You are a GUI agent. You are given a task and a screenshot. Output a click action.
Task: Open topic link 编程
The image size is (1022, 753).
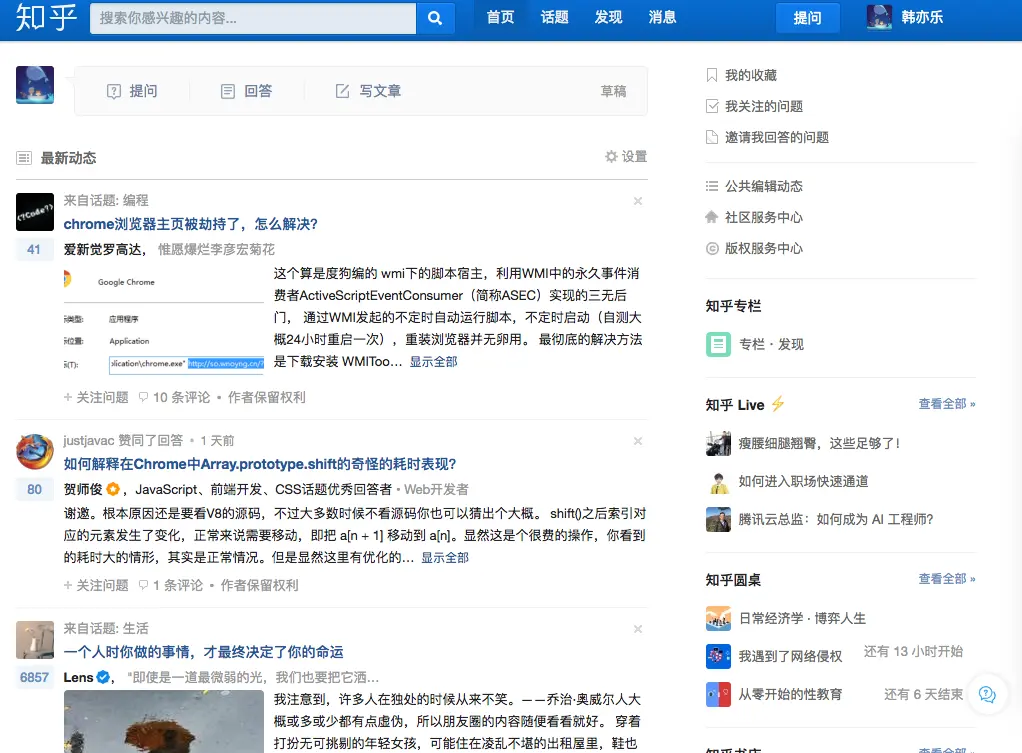pos(136,201)
